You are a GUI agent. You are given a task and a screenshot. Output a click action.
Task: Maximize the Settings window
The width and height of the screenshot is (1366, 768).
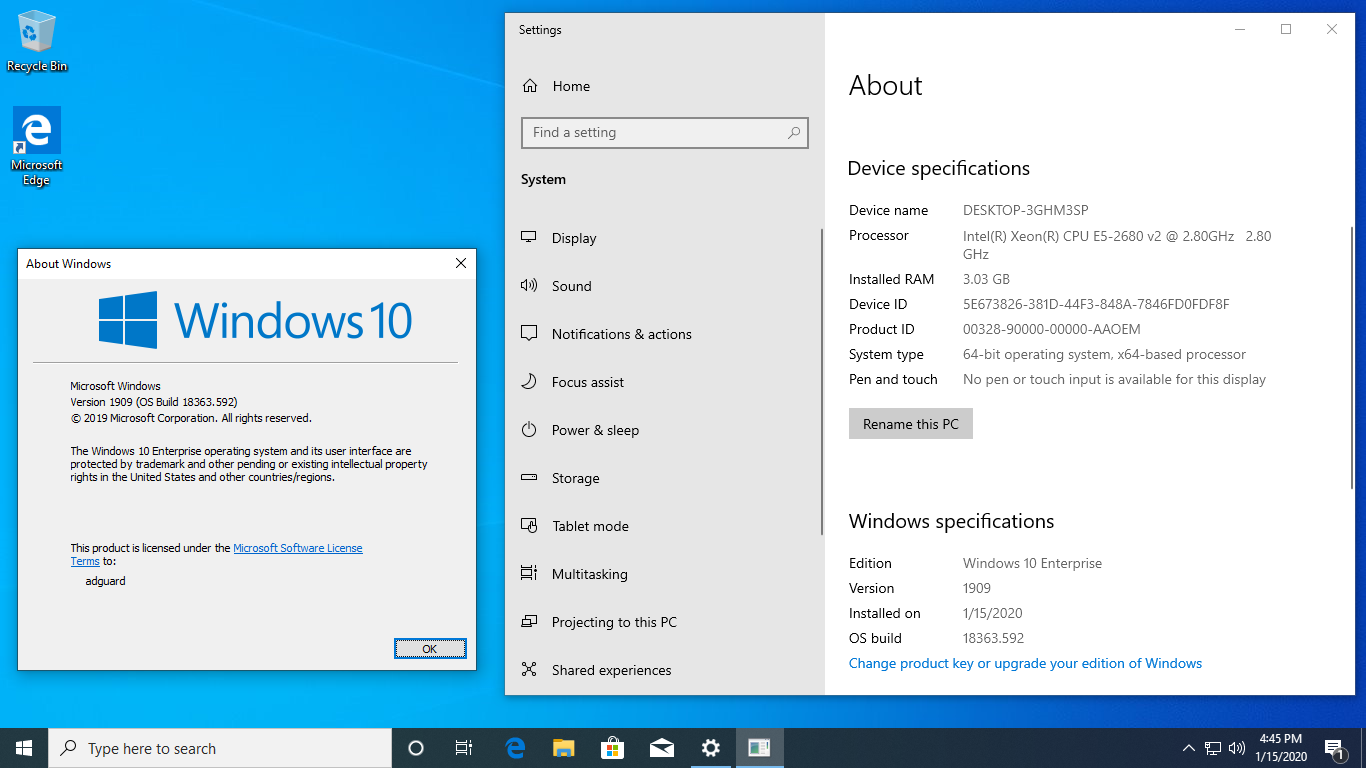(x=1286, y=30)
